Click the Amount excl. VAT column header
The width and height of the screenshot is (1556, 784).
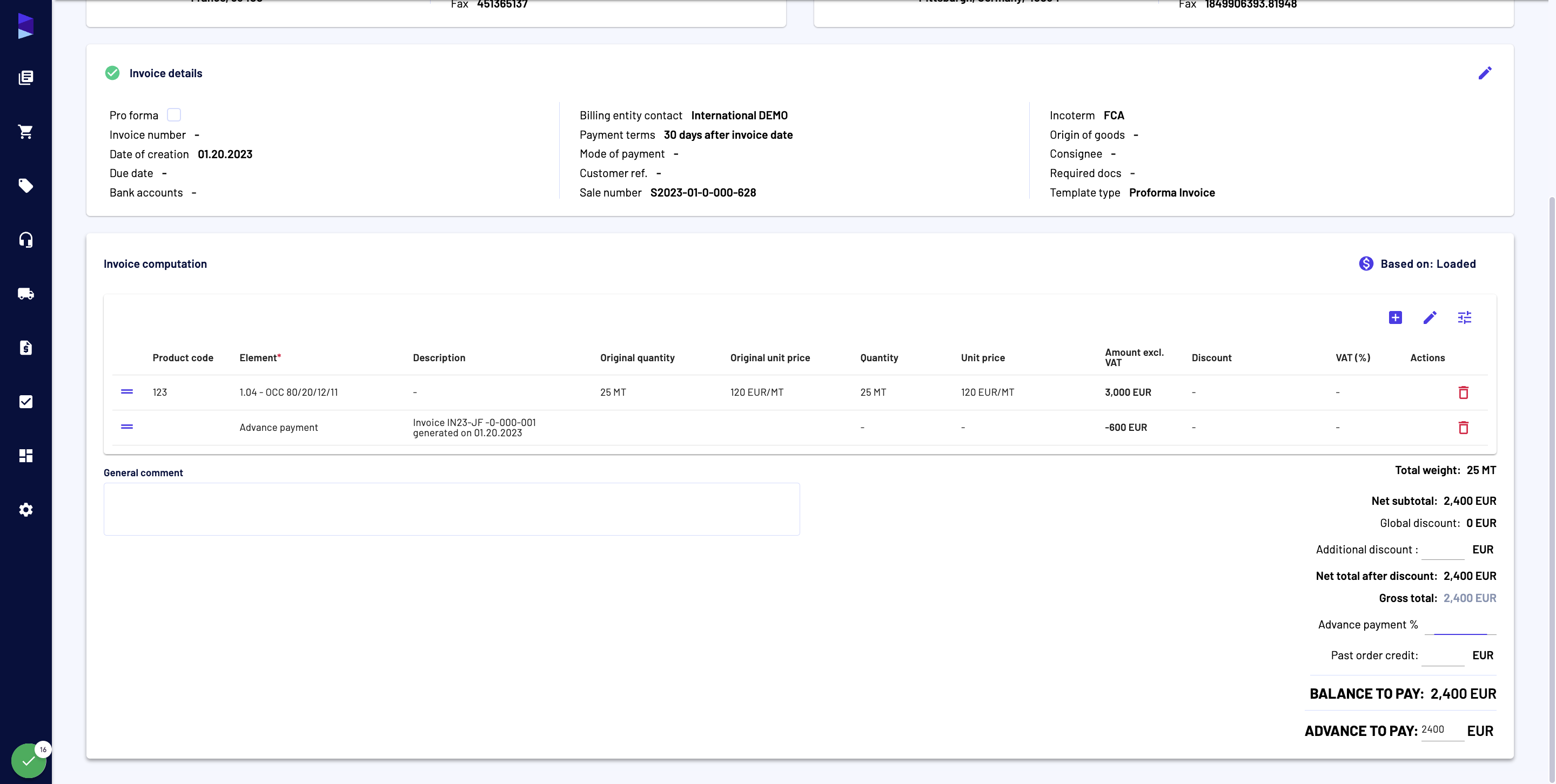1134,357
